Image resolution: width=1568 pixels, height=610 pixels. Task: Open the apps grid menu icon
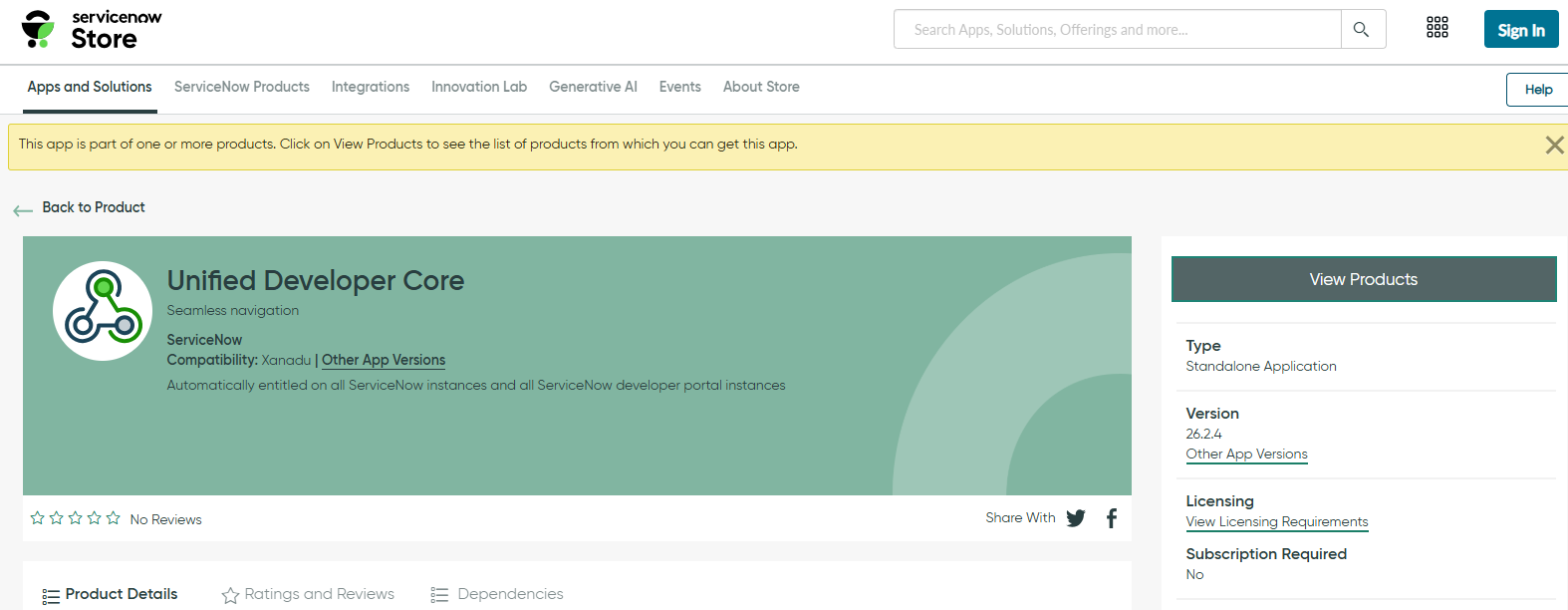click(x=1437, y=28)
